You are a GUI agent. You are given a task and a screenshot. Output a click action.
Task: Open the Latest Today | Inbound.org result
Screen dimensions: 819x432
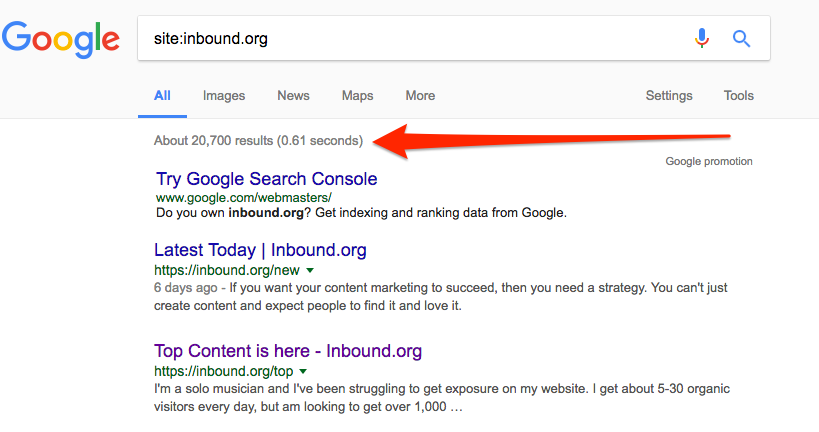260,250
